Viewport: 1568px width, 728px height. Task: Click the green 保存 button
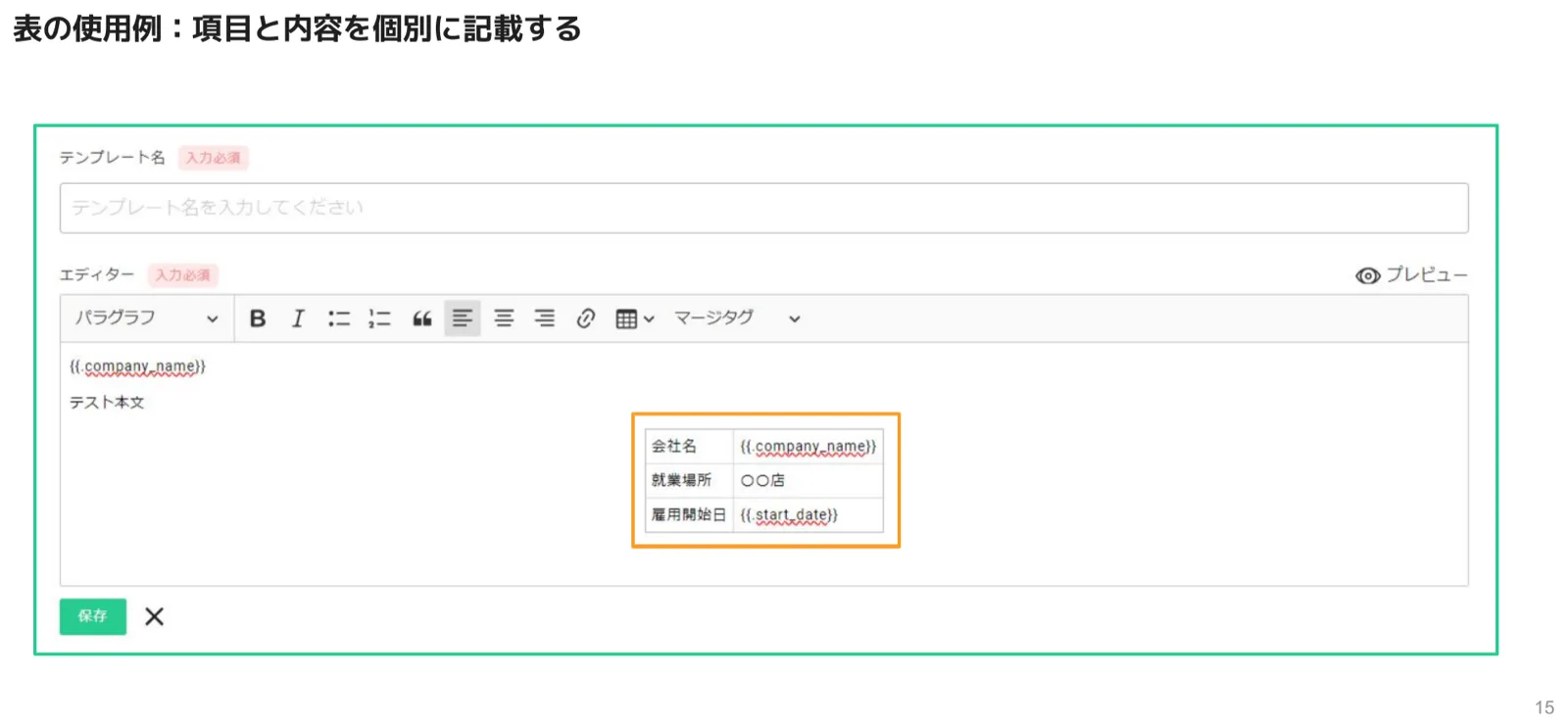coord(93,616)
